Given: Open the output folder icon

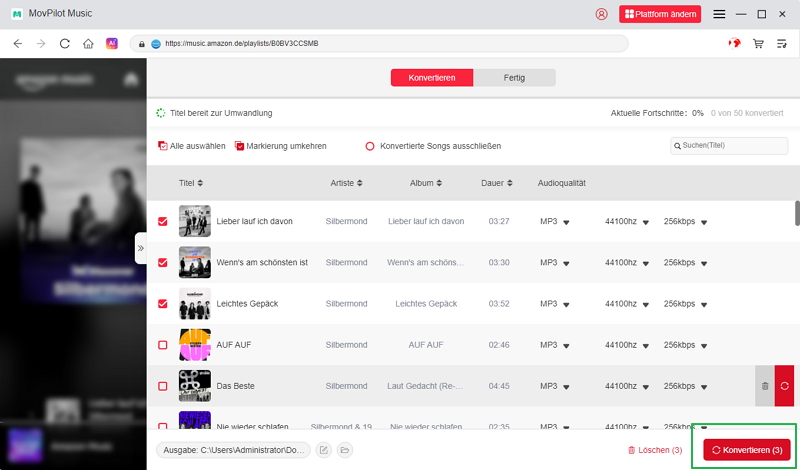Looking at the screenshot, I should (x=345, y=451).
